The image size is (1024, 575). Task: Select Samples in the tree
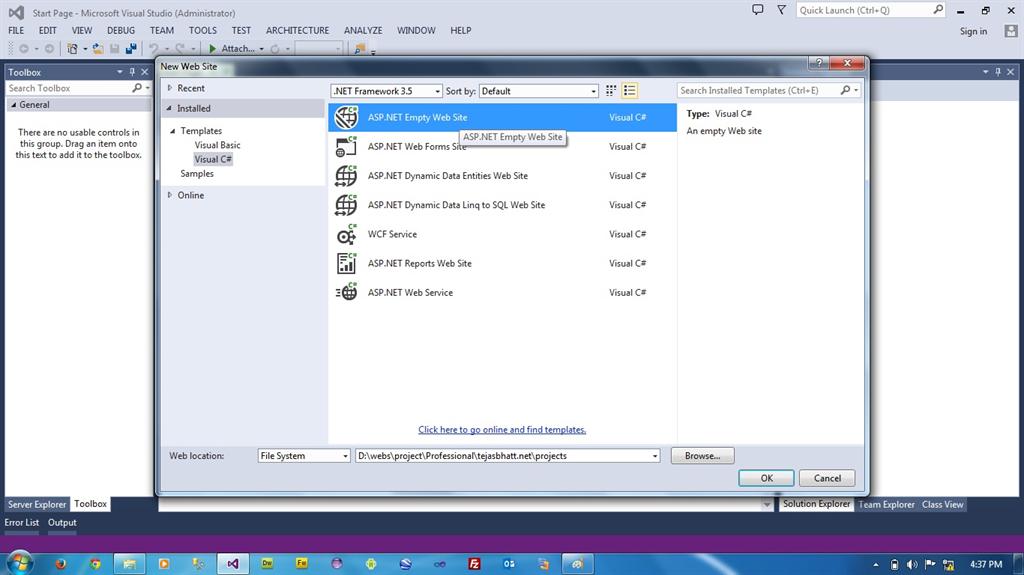pyautogui.click(x=197, y=174)
